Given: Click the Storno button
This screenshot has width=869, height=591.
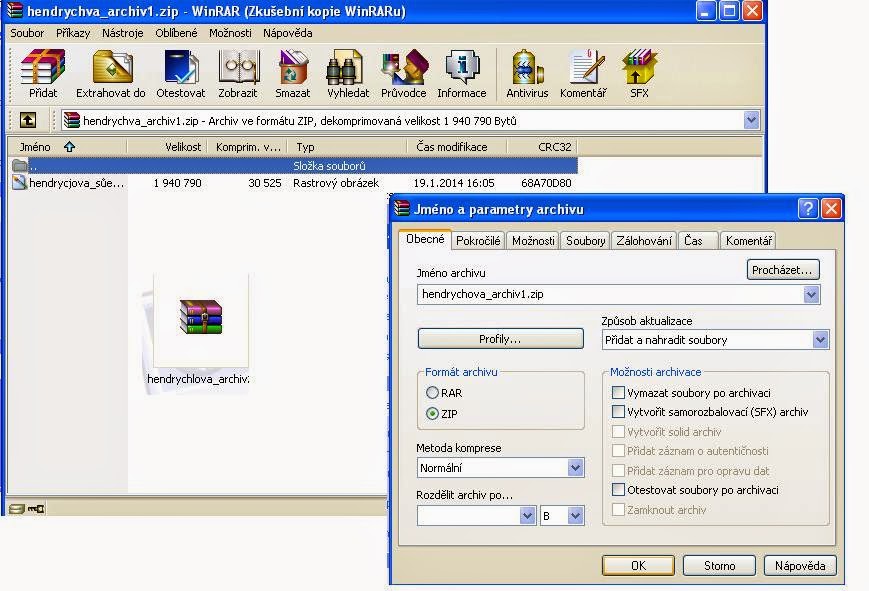Looking at the screenshot, I should pyautogui.click(x=719, y=565).
